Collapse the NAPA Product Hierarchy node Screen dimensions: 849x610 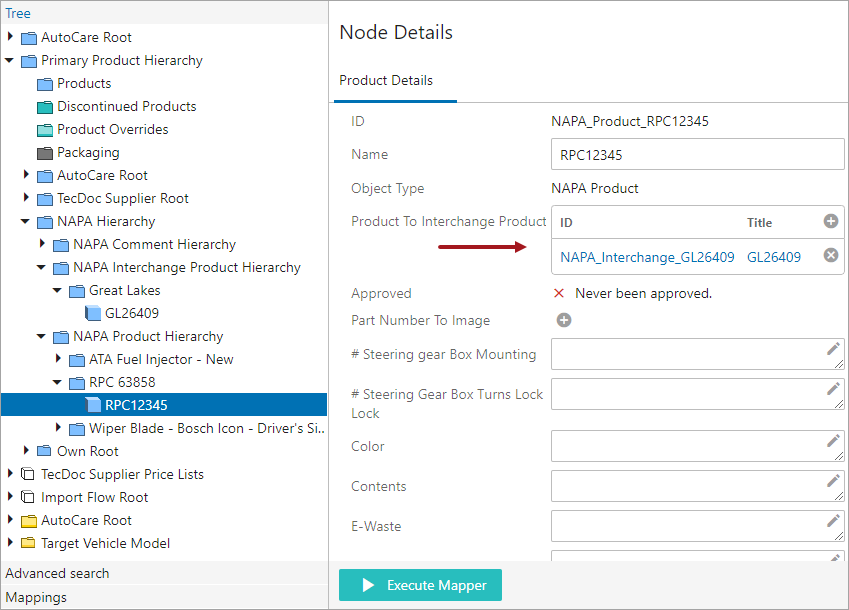[x=41, y=336]
